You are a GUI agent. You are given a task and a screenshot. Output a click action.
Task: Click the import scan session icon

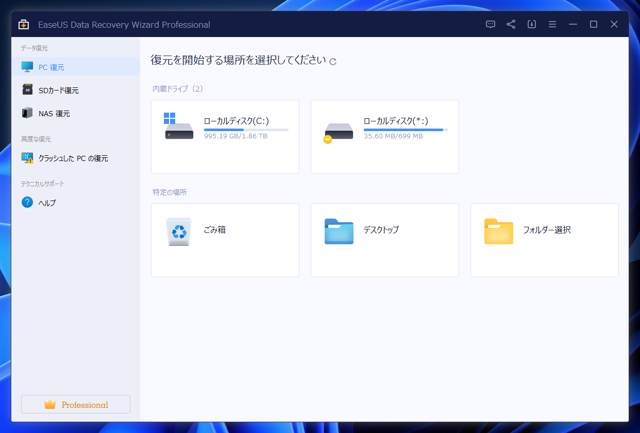(x=531, y=24)
